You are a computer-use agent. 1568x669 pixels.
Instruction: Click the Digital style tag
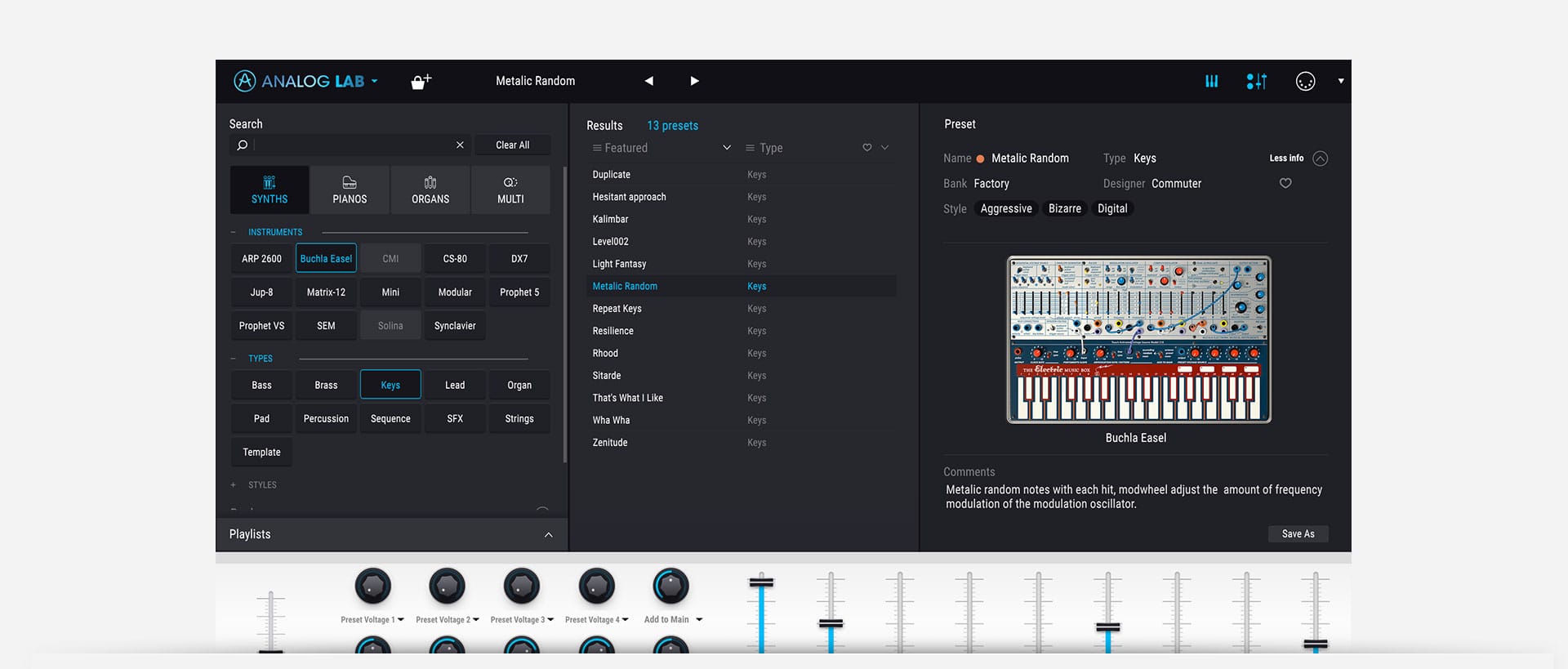point(1112,208)
